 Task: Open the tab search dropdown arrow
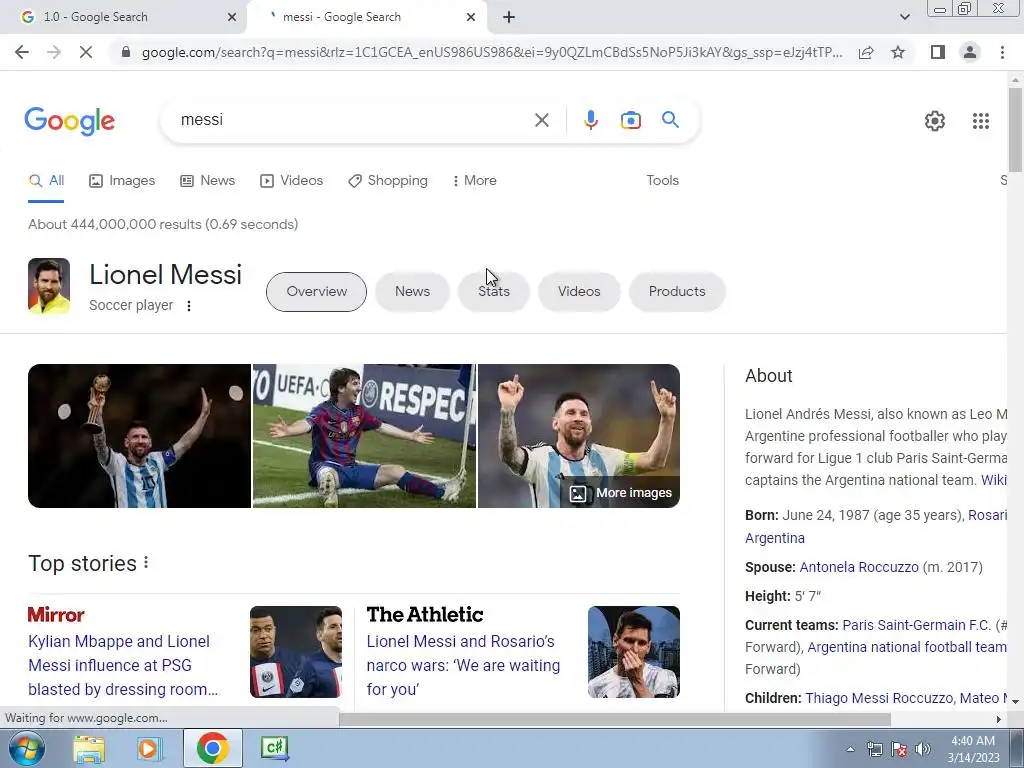904,17
